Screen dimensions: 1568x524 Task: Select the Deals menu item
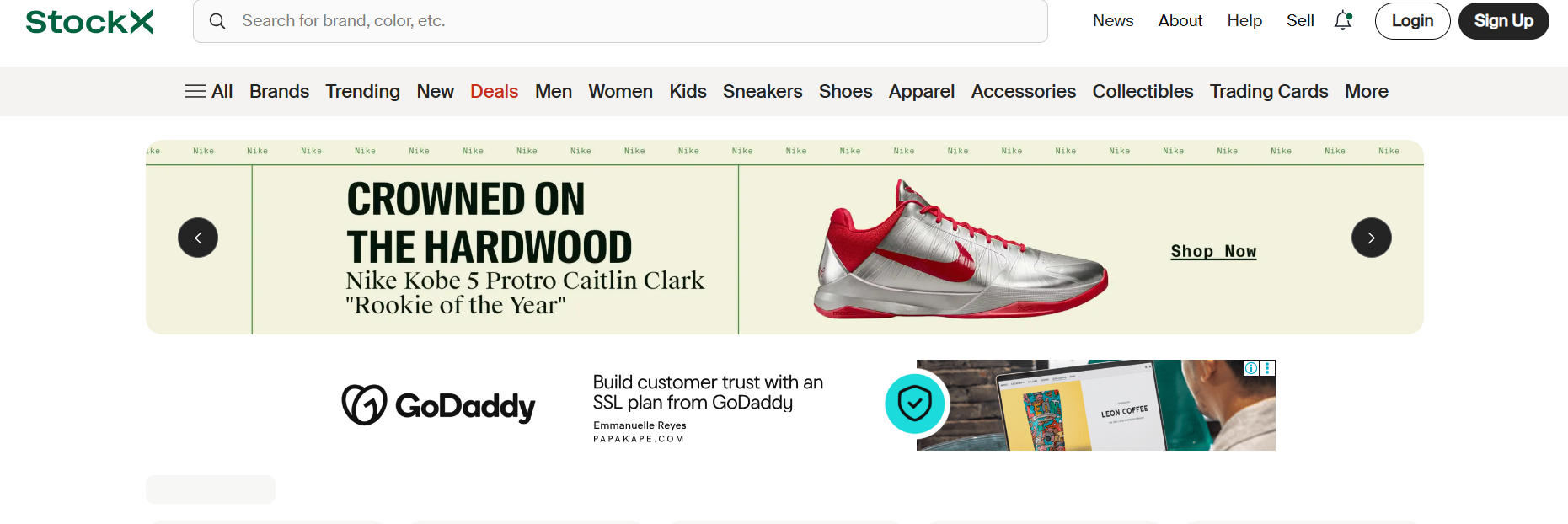494,91
